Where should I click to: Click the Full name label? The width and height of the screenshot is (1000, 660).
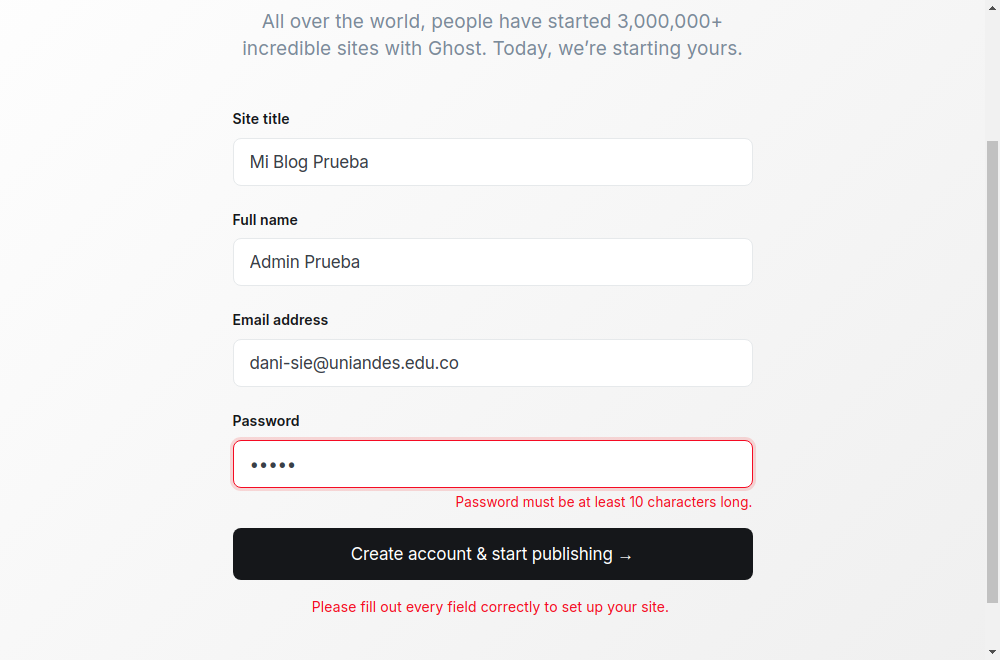(265, 220)
